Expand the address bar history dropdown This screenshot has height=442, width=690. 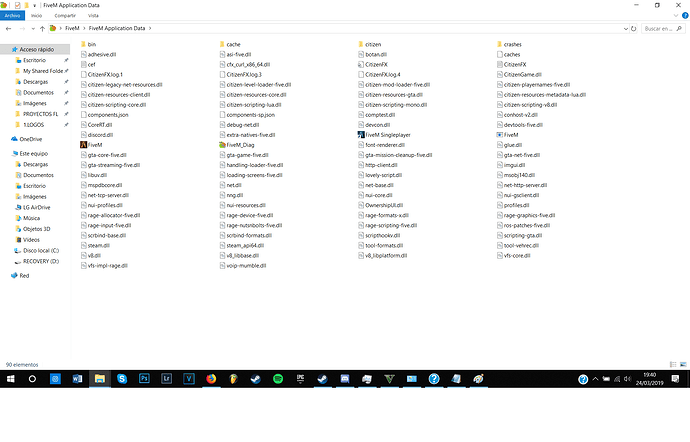(x=626, y=29)
